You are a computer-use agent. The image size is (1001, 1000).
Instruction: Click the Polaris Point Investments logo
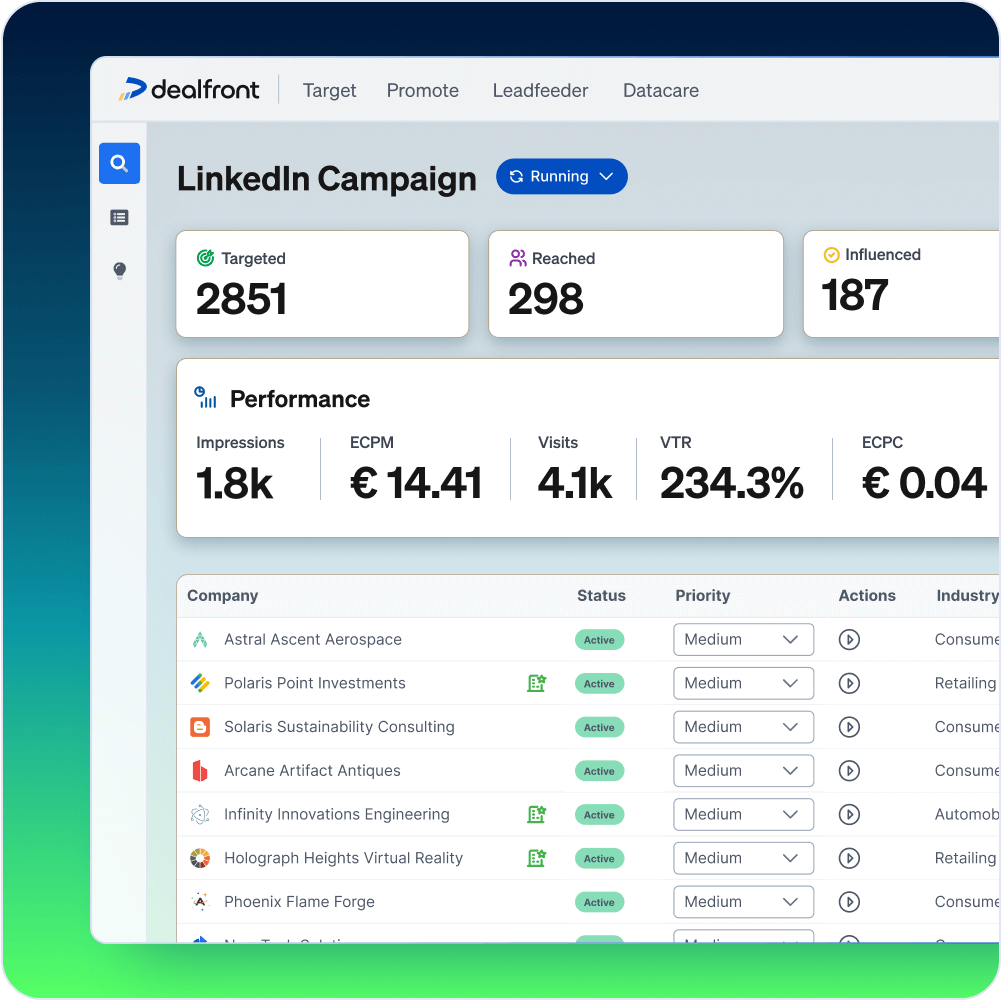point(200,683)
